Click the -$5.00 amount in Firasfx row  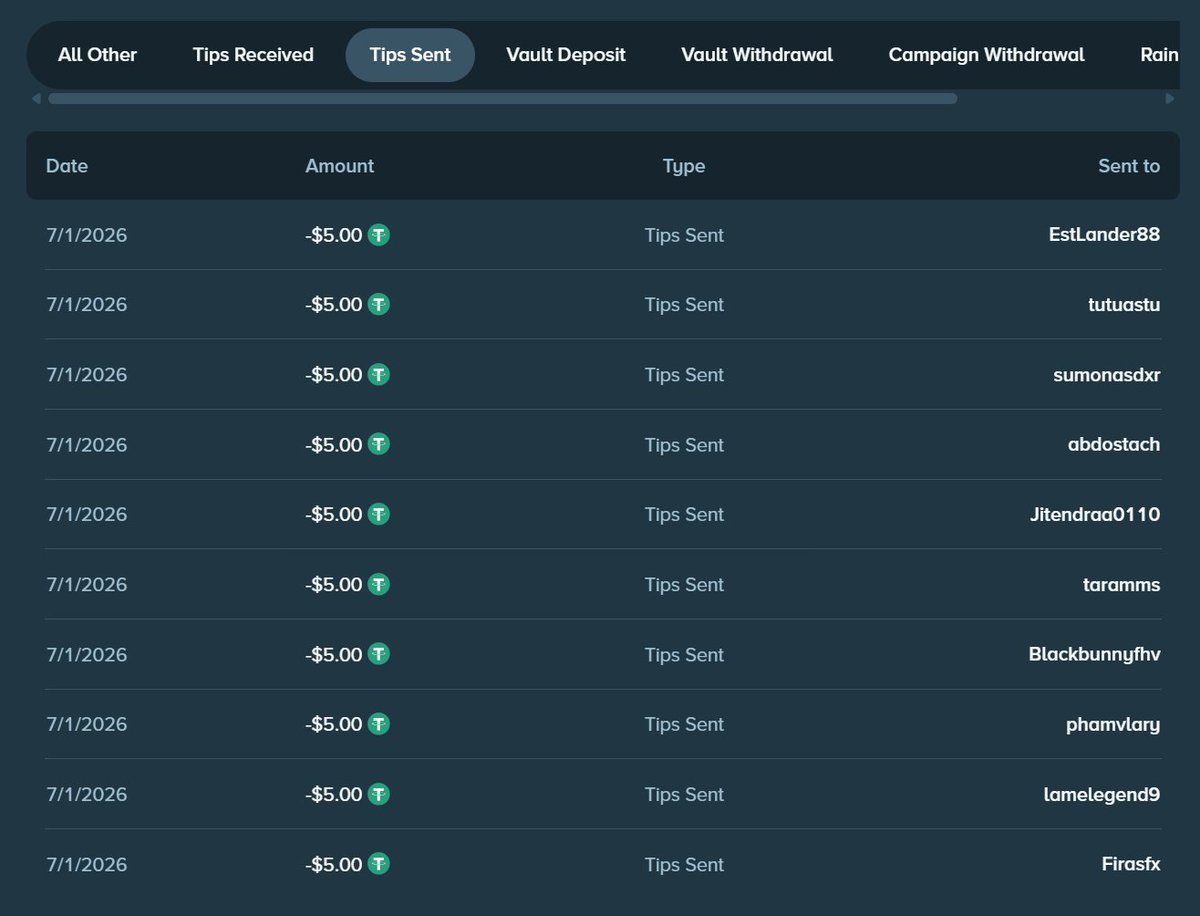tap(334, 864)
